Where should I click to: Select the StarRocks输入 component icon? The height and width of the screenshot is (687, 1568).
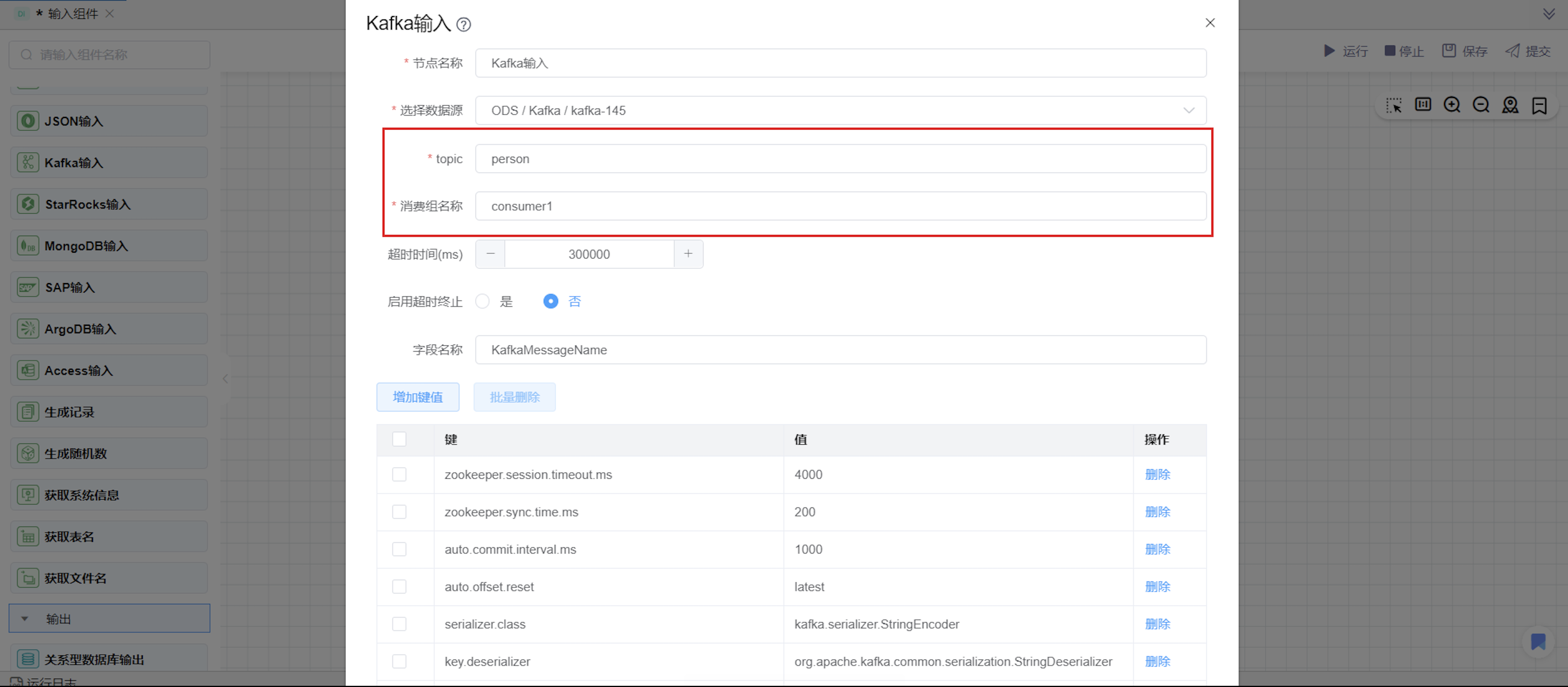coord(28,204)
